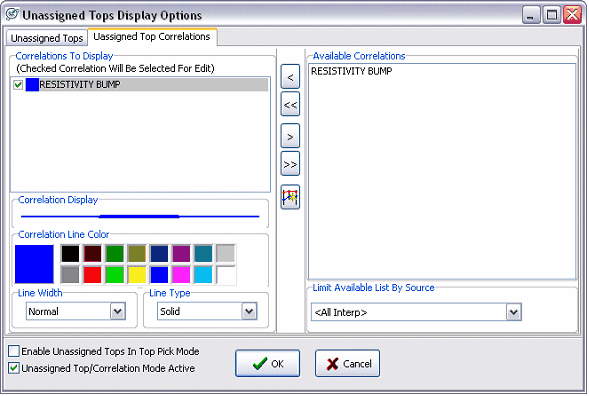Click the blue color box beside RESISTIVITY BUMP
The width and height of the screenshot is (589, 396).
[32, 85]
